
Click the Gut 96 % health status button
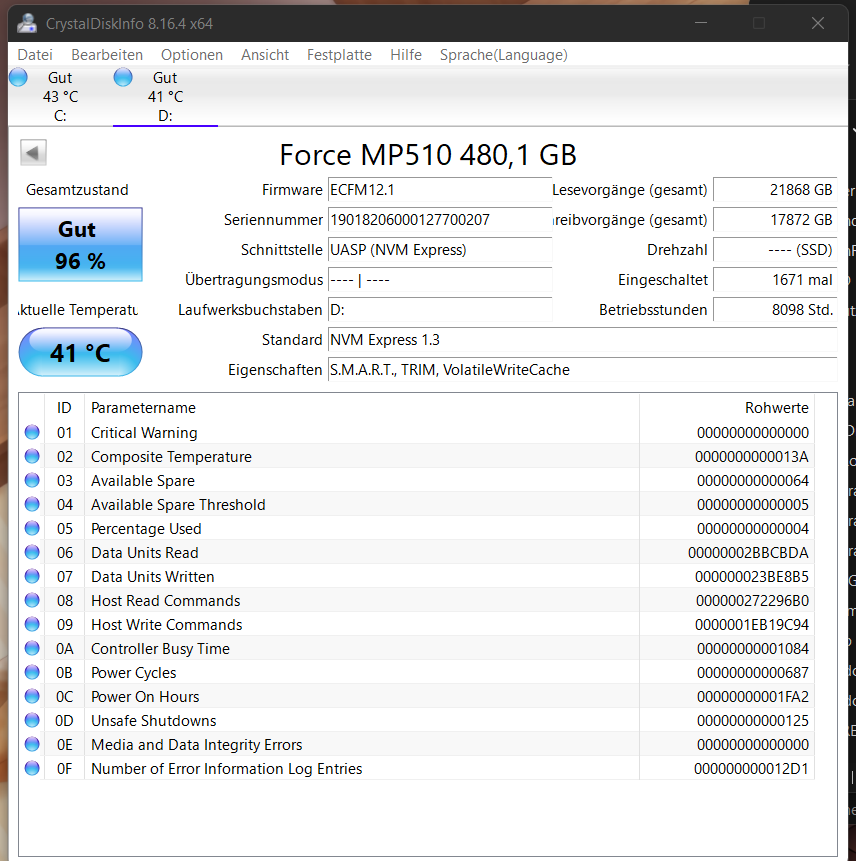coord(81,244)
